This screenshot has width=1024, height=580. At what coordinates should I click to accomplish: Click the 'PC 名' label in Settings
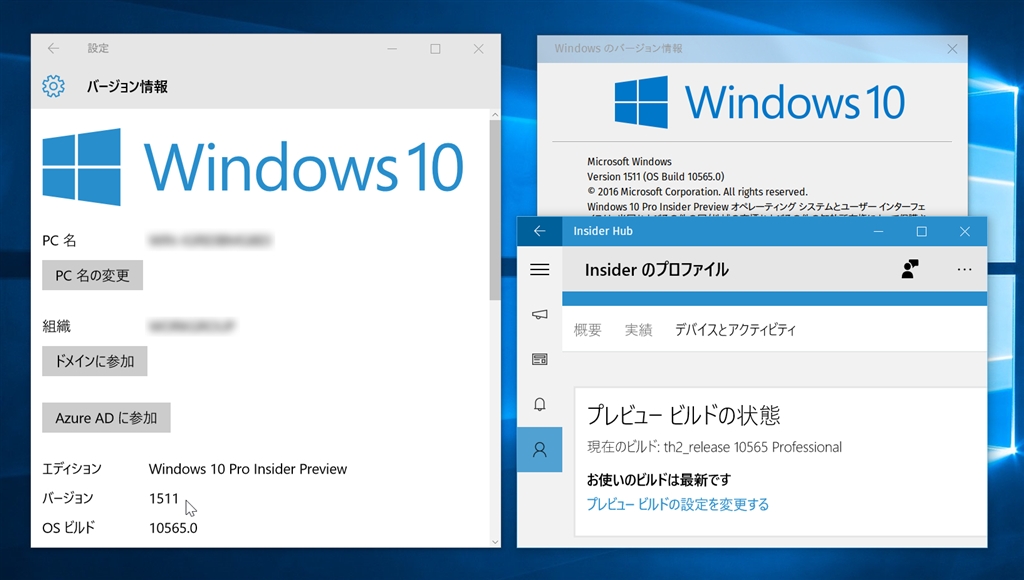59,240
